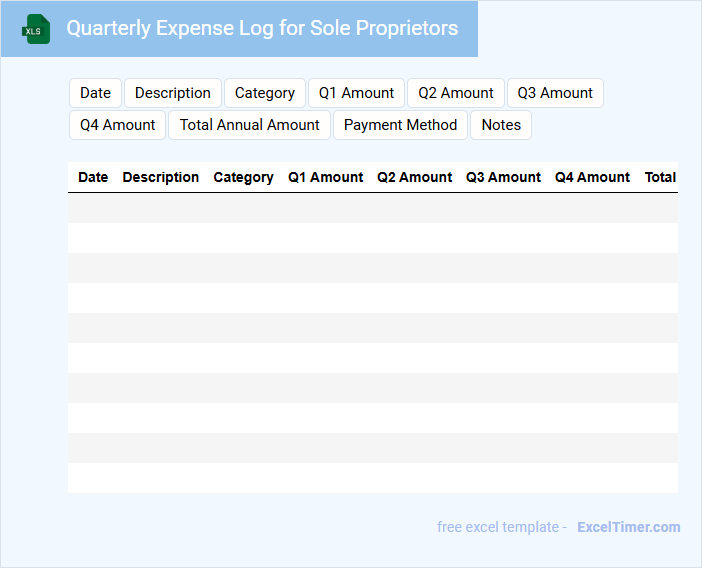The image size is (702, 568).
Task: Click the Payment Method tag
Action: (400, 125)
